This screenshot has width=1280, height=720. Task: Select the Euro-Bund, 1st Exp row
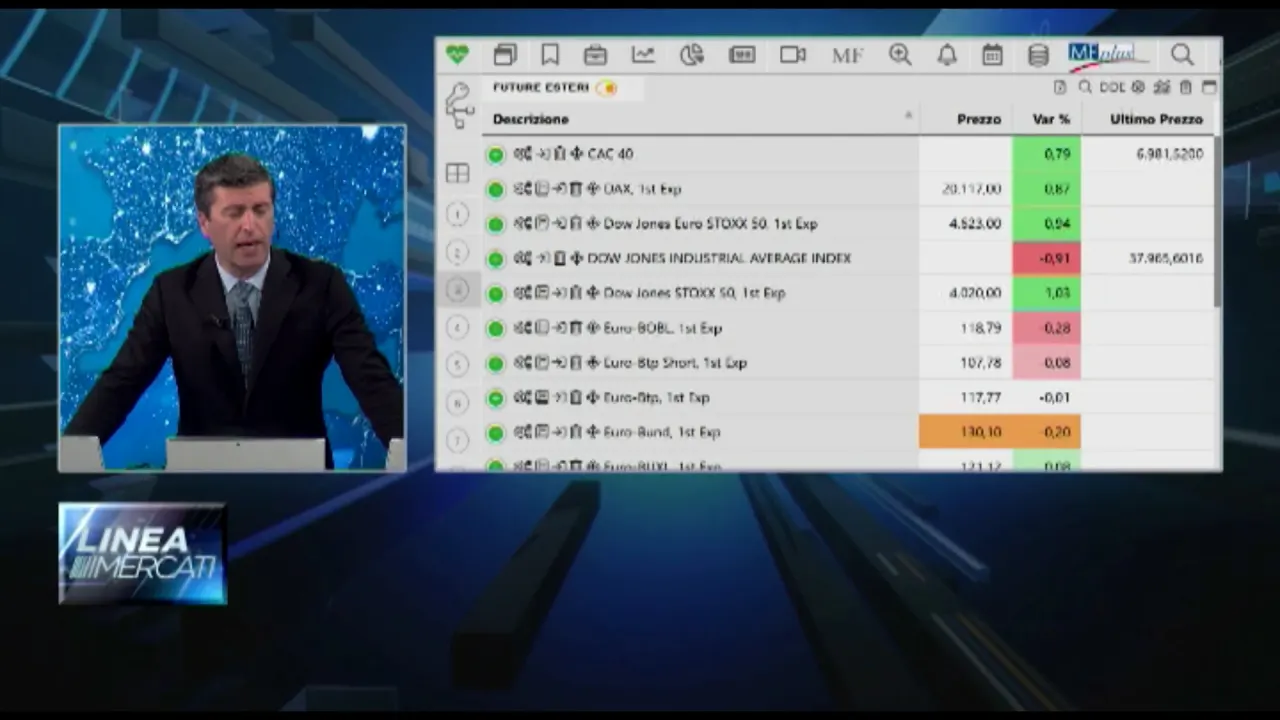pyautogui.click(x=661, y=433)
